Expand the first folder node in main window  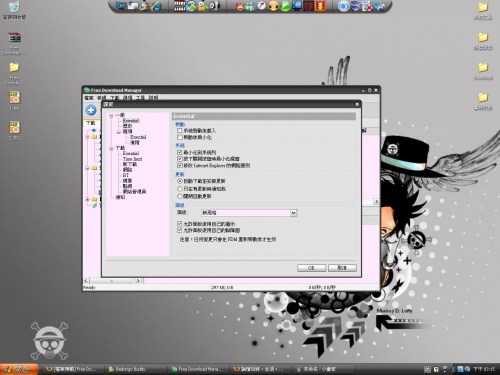[x=87, y=137]
